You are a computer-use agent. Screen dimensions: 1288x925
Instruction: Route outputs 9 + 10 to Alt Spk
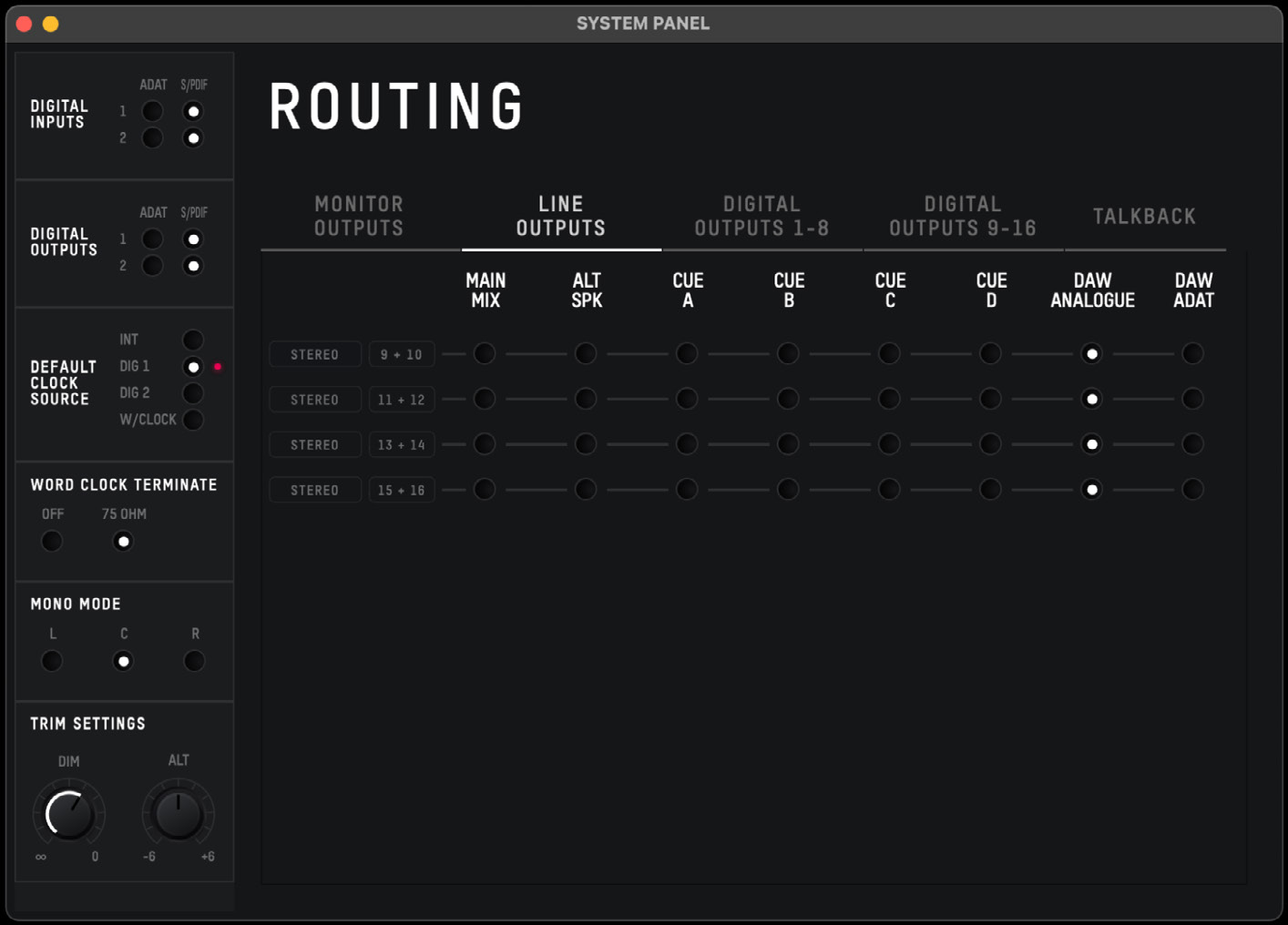586,353
